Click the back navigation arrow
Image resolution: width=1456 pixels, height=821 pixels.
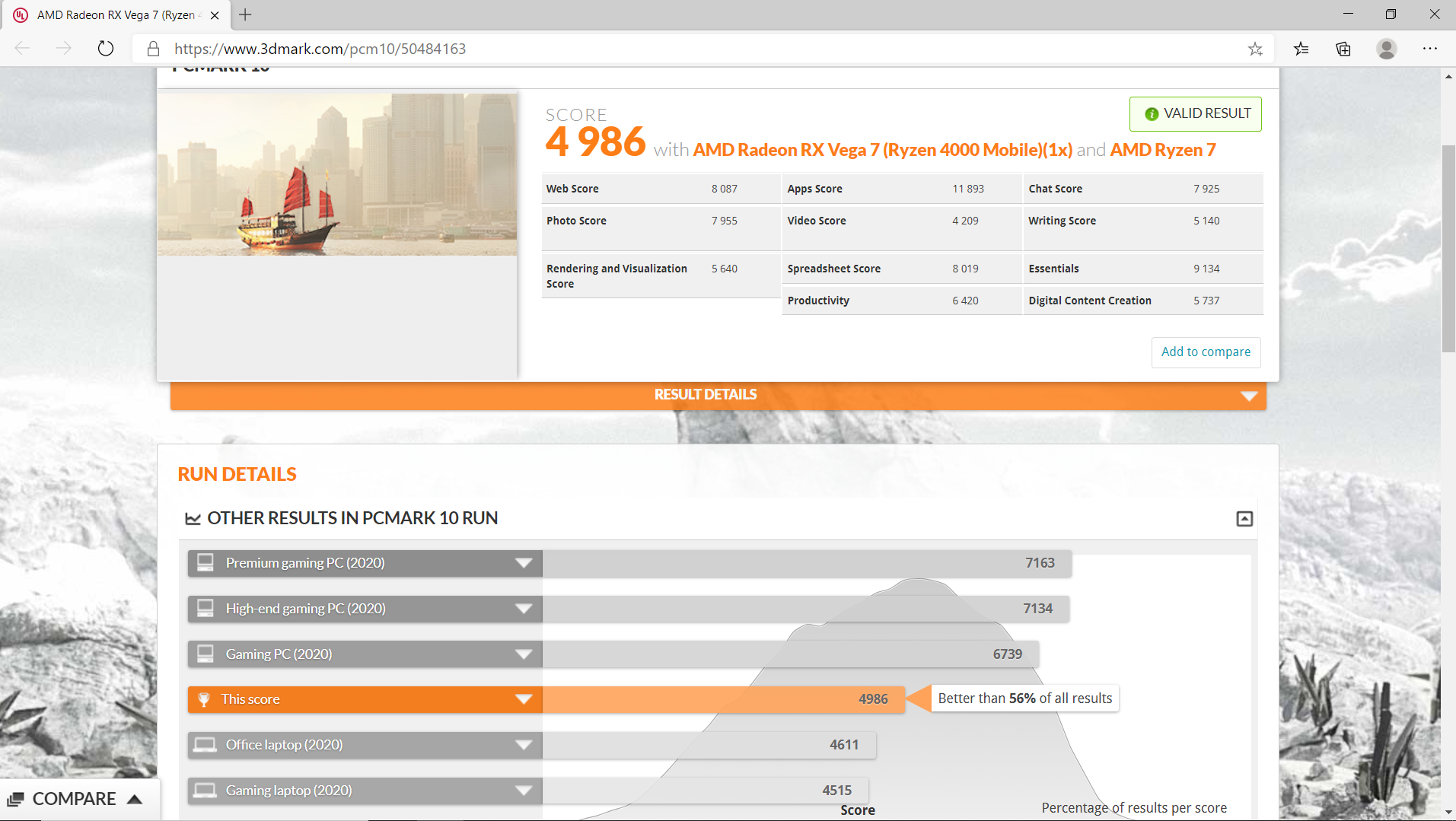tap(22, 48)
